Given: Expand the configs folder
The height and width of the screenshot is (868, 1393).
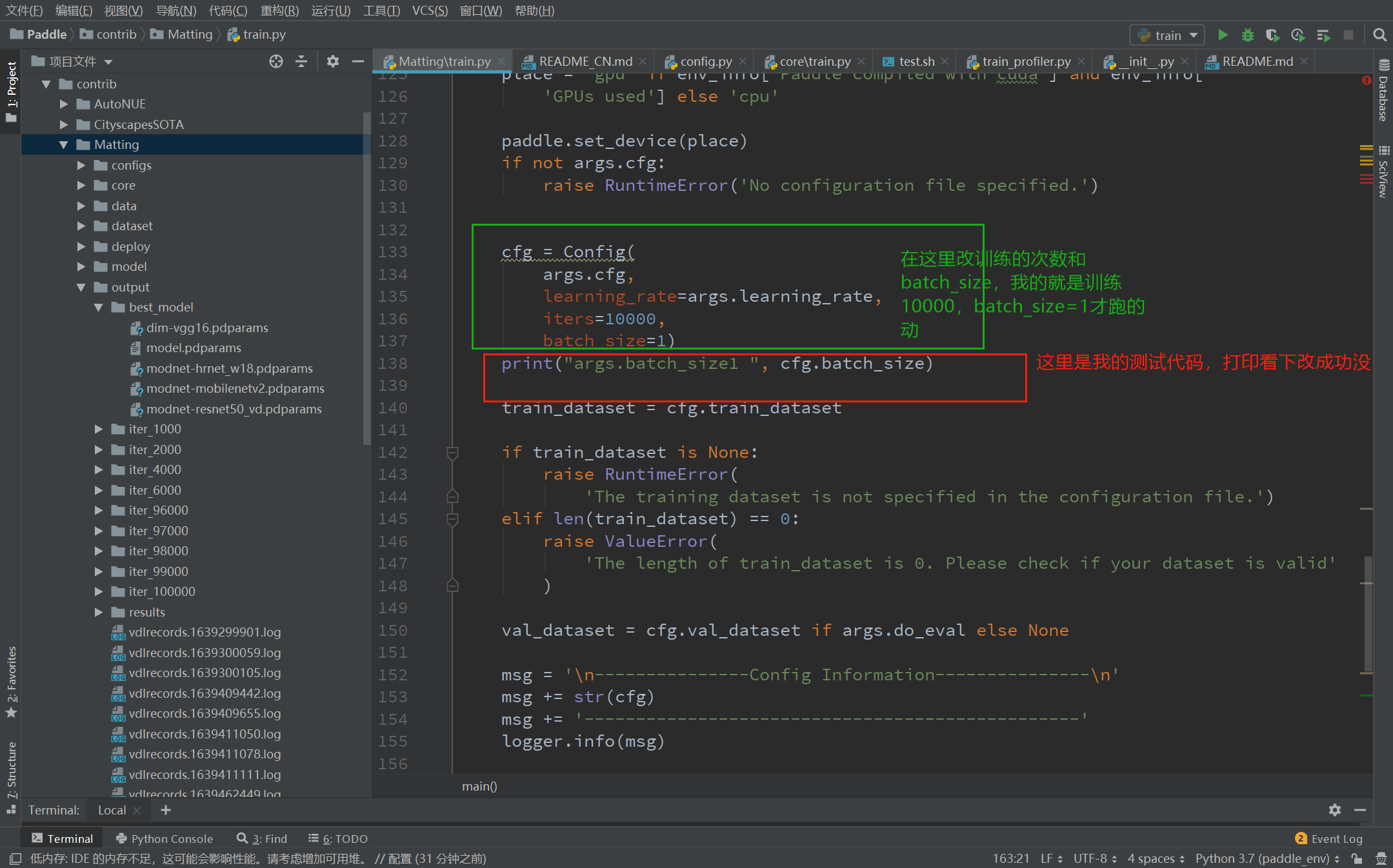Looking at the screenshot, I should [x=81, y=165].
